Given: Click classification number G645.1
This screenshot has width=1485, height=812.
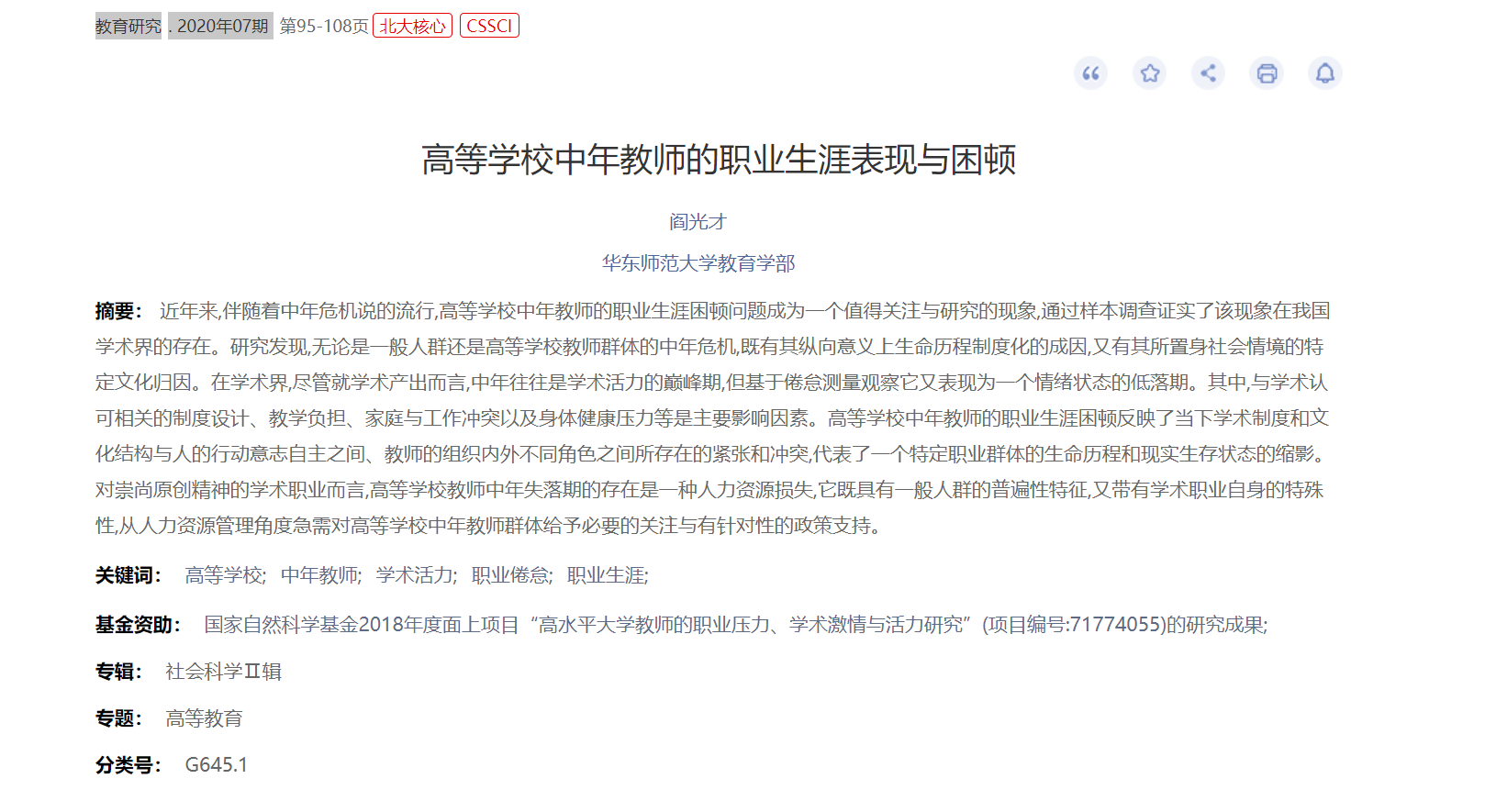Looking at the screenshot, I should (217, 765).
